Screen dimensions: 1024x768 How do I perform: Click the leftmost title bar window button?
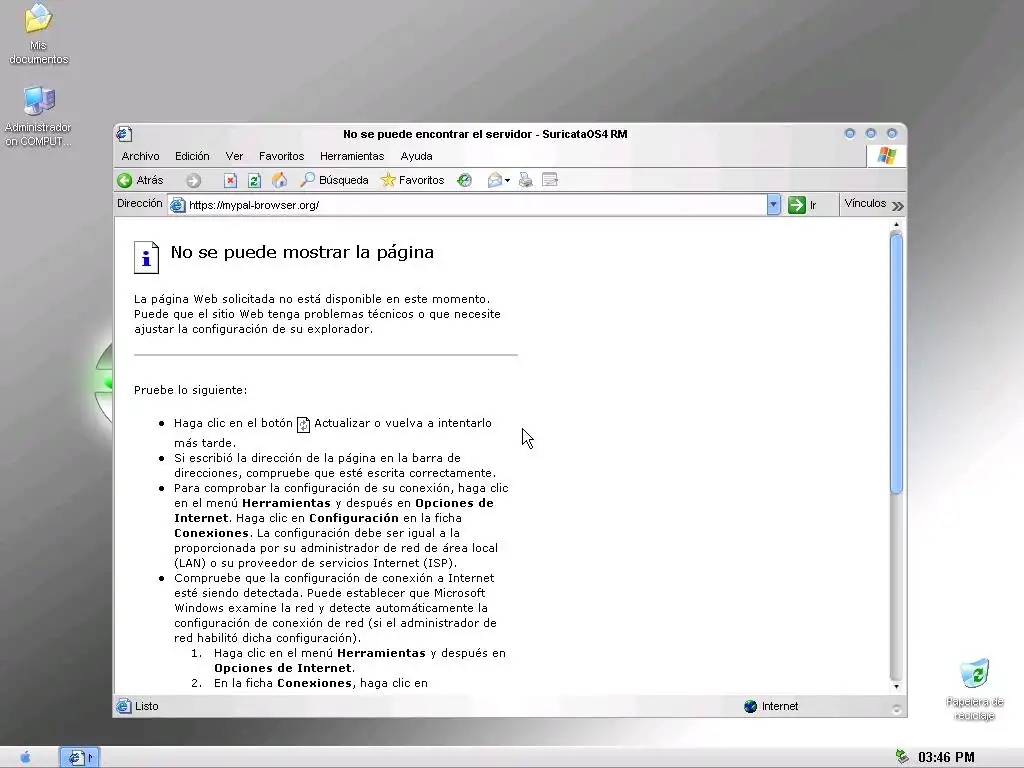pyautogui.click(x=850, y=133)
